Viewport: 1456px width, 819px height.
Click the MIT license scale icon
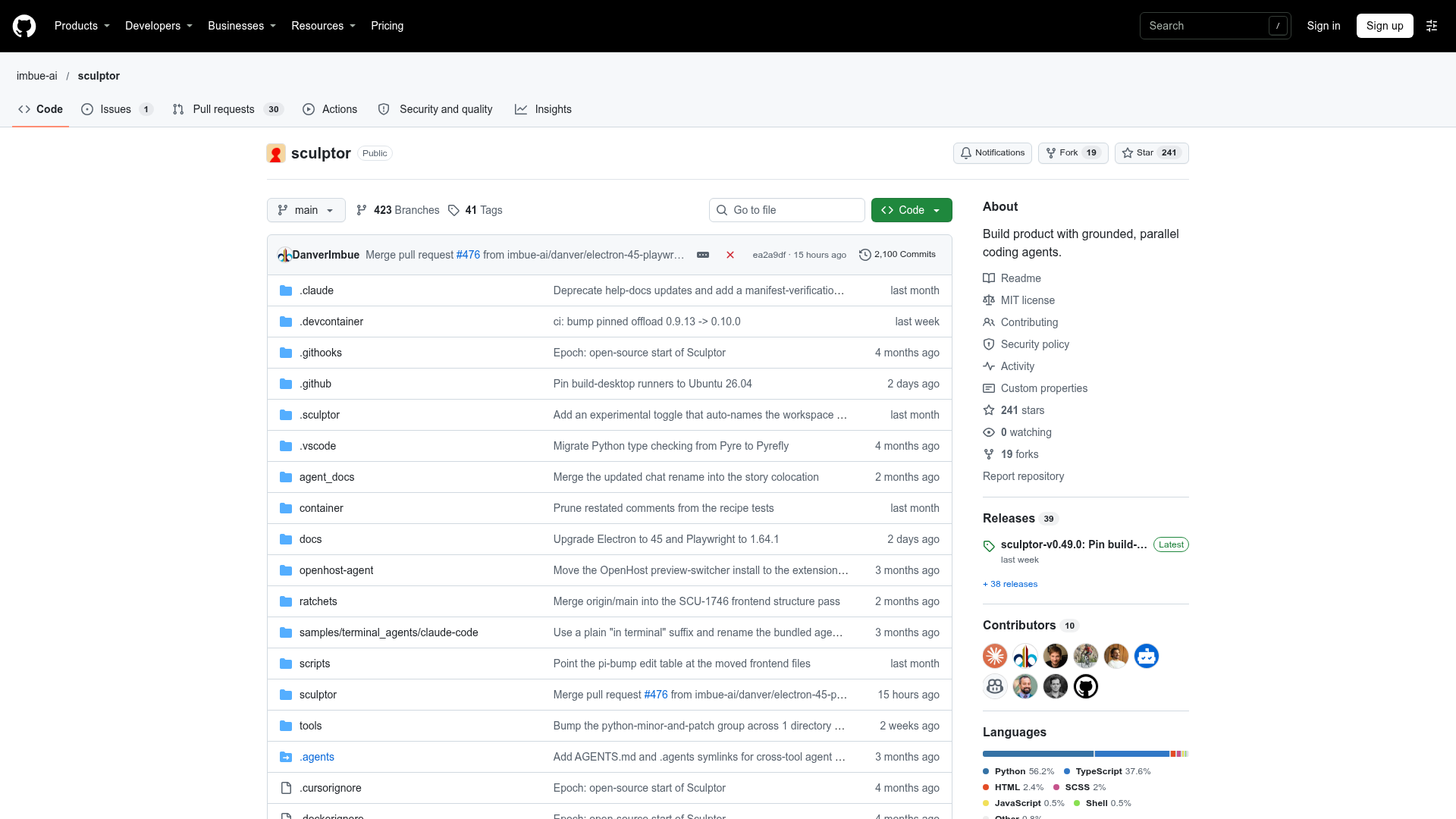point(989,300)
